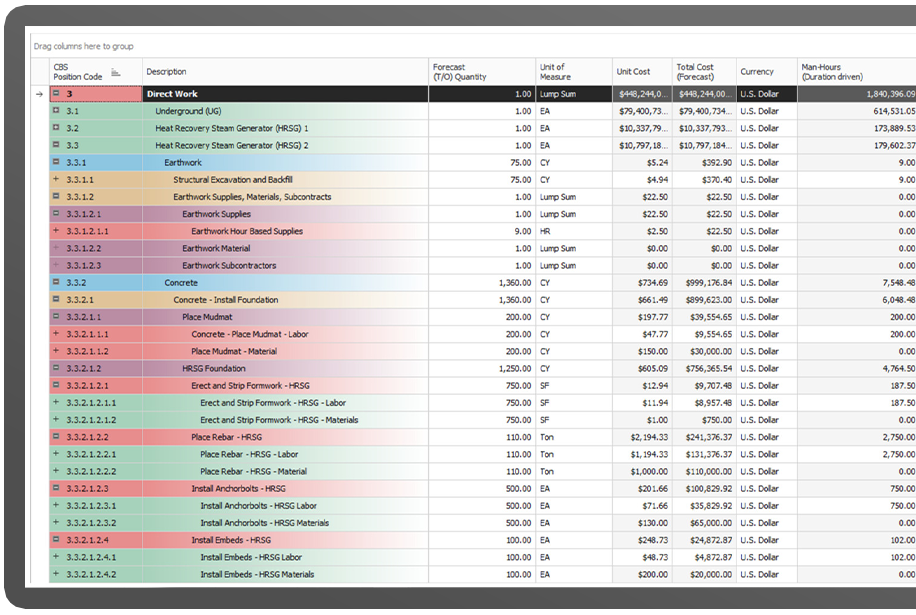Collapse row 3.3 HRSG 2

point(56,145)
